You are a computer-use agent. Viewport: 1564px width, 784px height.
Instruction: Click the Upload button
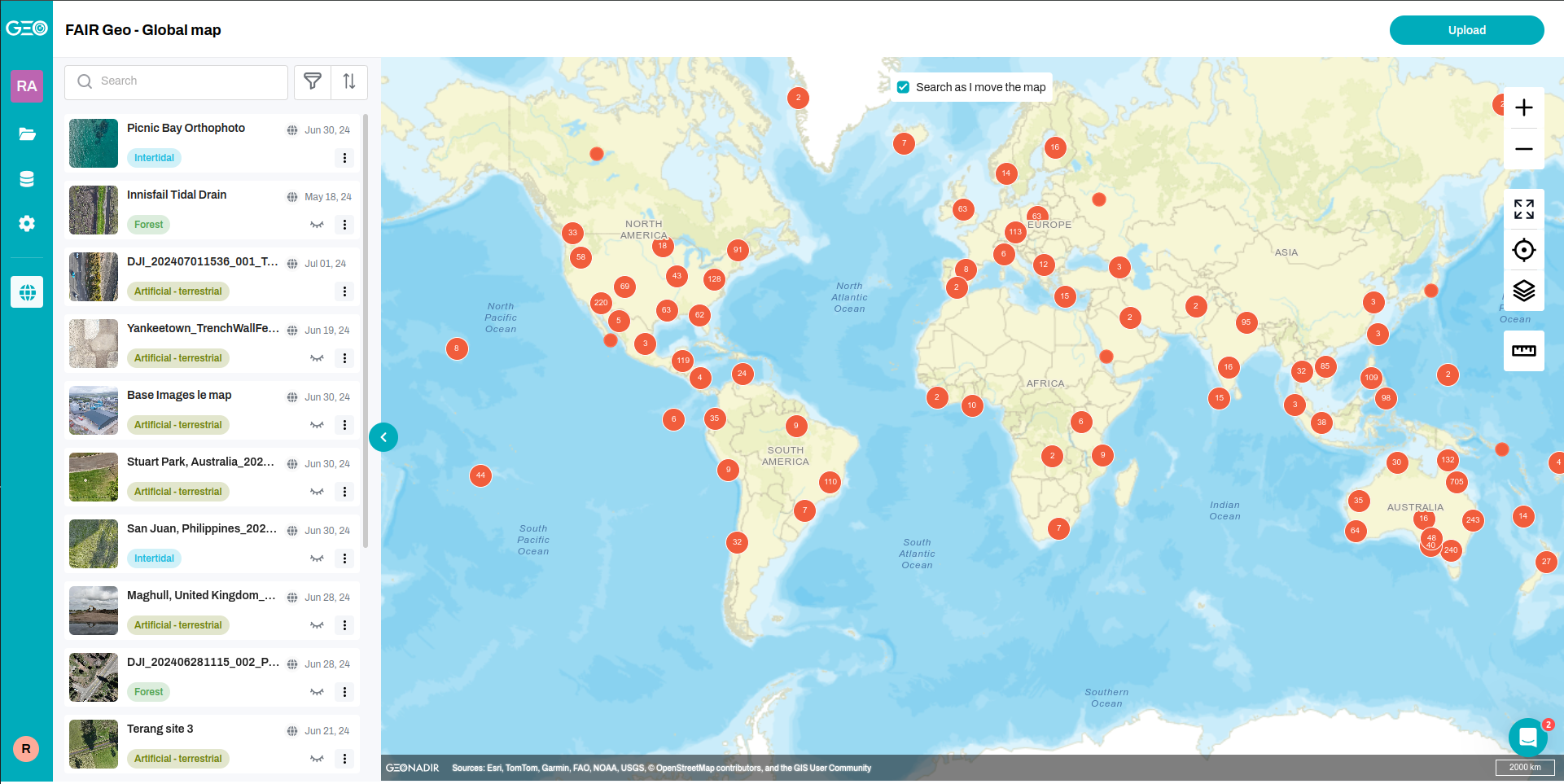1466,30
